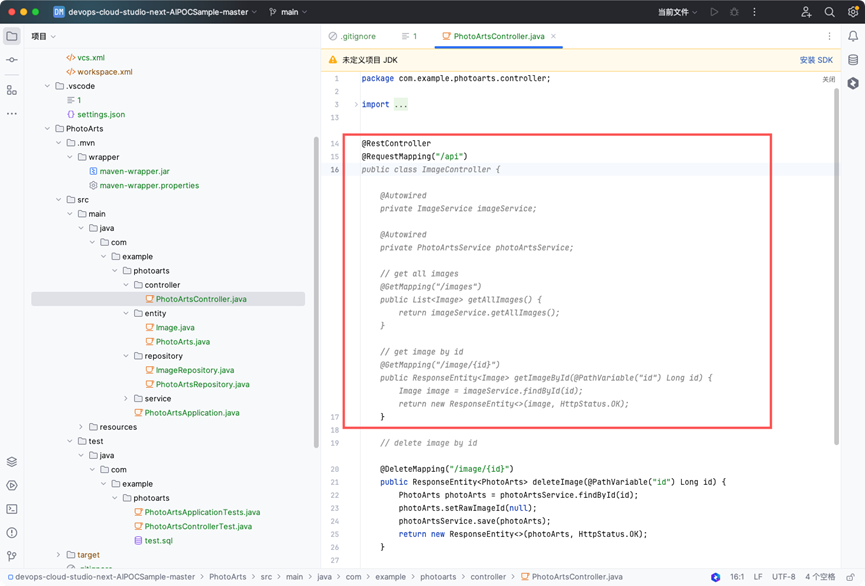Expand the target folder
This screenshot has width=865, height=586.
pyautogui.click(x=58, y=555)
